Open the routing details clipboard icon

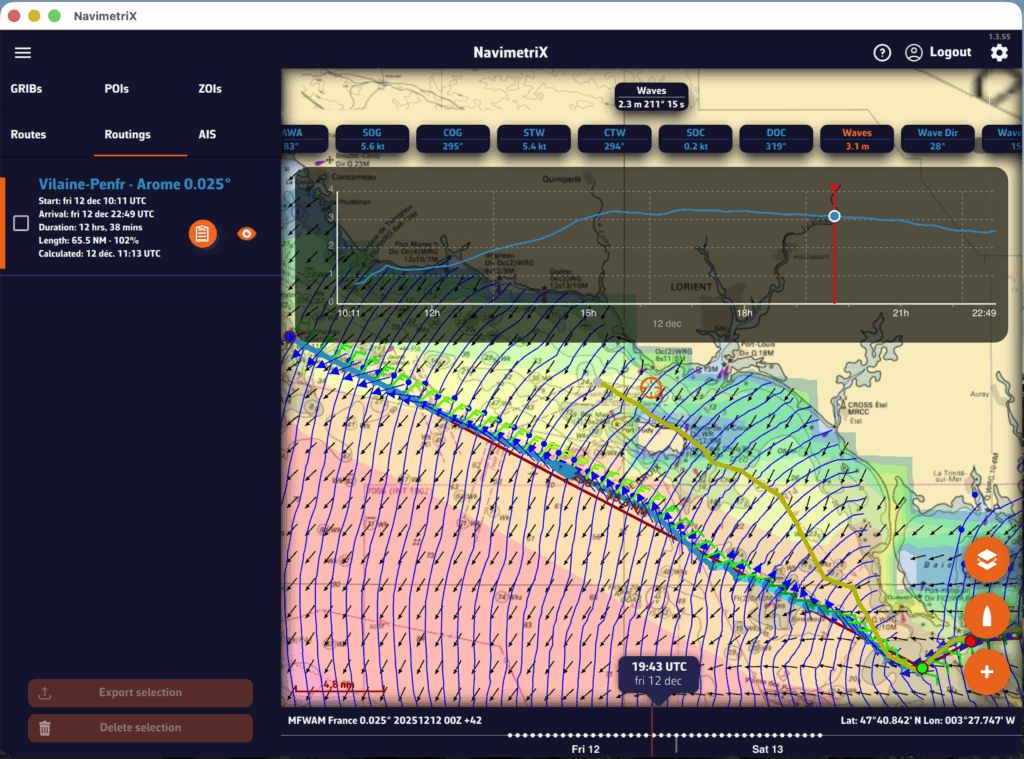202,234
